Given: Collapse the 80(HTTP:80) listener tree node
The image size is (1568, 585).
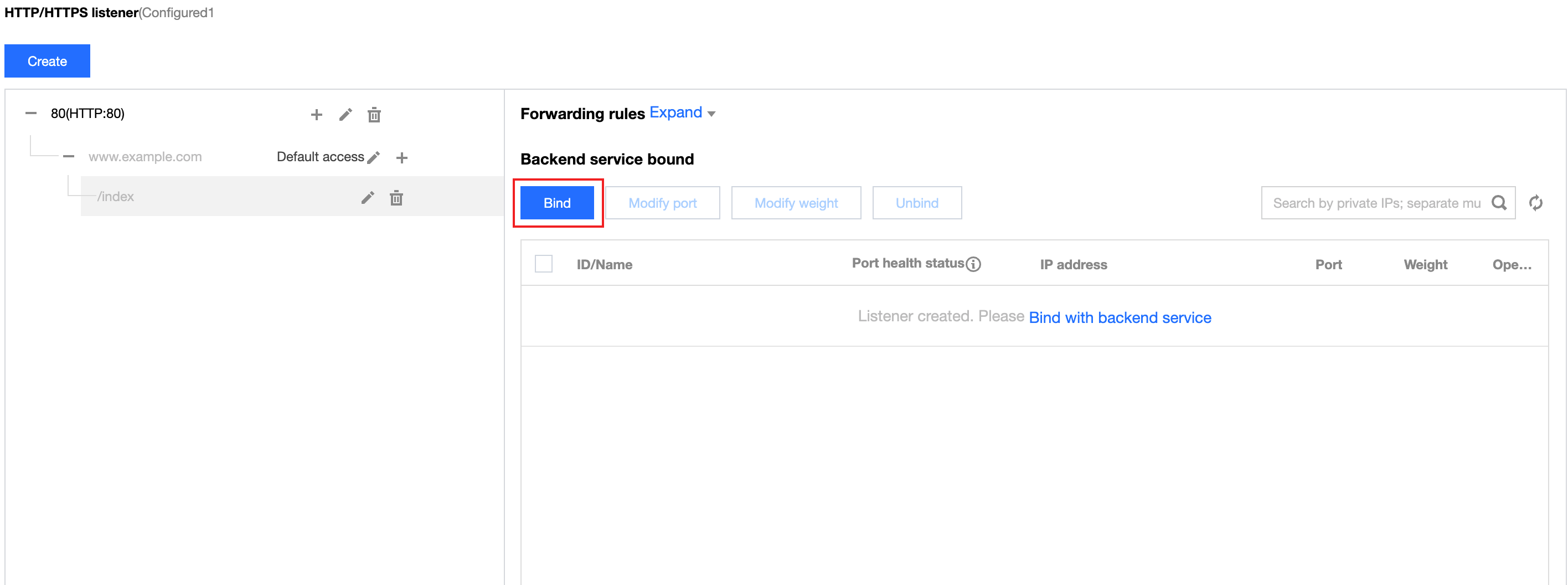Looking at the screenshot, I should [x=31, y=113].
